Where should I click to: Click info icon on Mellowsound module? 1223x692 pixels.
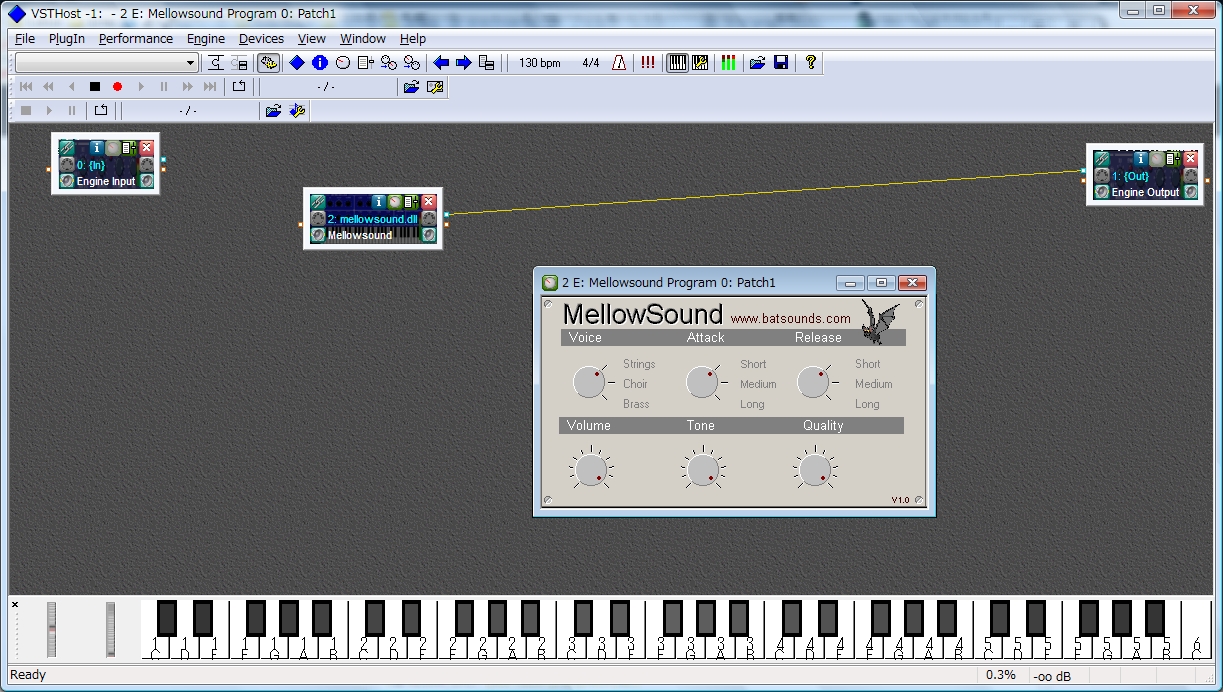click(379, 202)
